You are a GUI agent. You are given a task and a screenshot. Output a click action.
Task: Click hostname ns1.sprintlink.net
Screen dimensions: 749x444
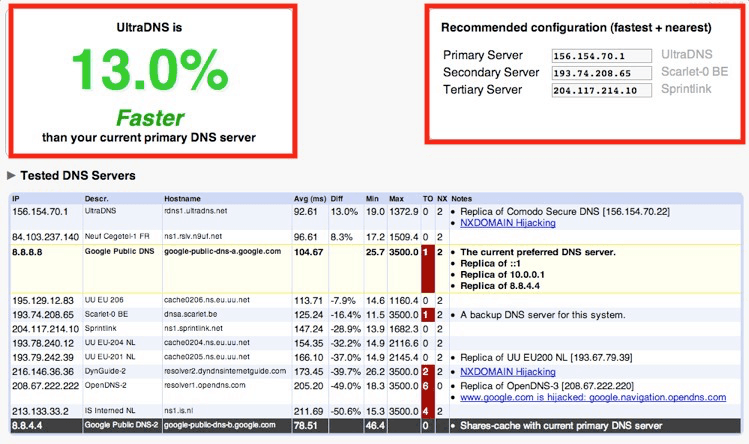[193, 328]
